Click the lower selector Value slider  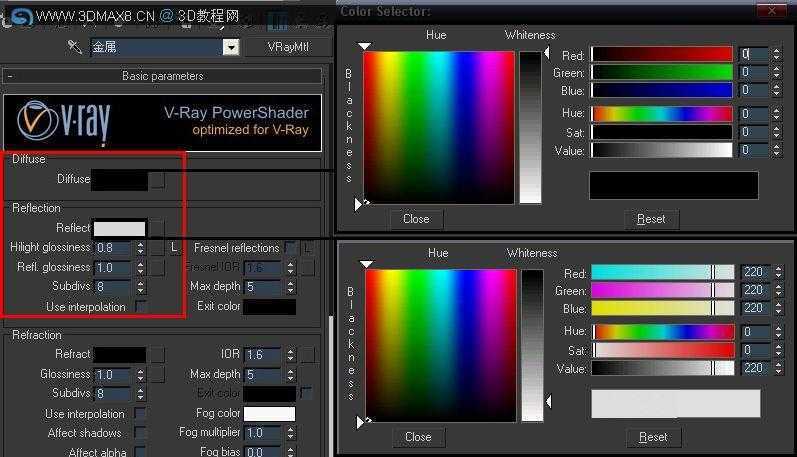pyautogui.click(x=663, y=368)
